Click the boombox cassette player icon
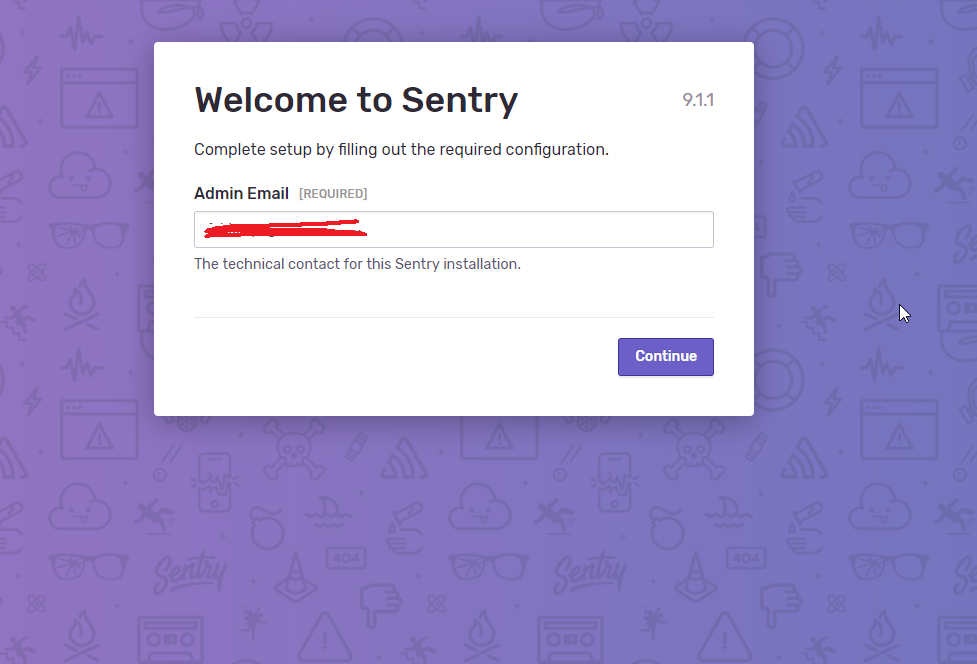Screen dimensions: 977x664 pos(171,638)
